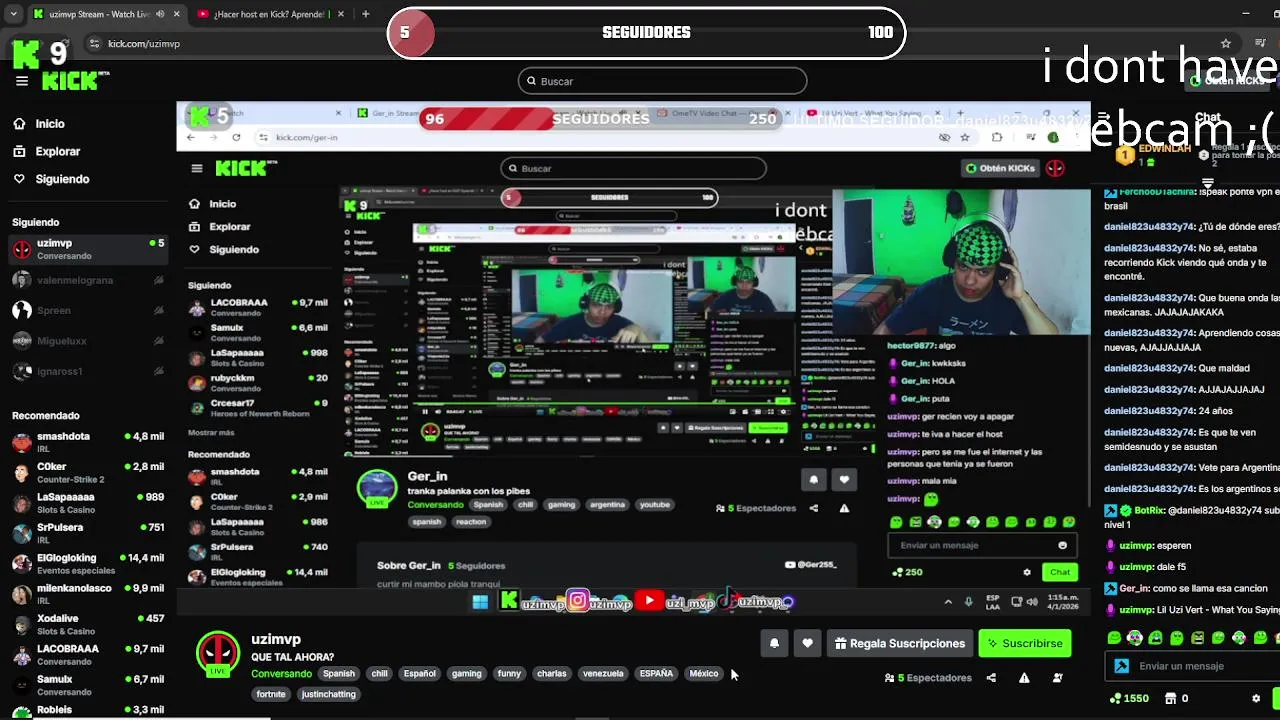Click the 1550 channel points counter
Image resolution: width=1280 pixels, height=720 pixels.
coord(1130,699)
